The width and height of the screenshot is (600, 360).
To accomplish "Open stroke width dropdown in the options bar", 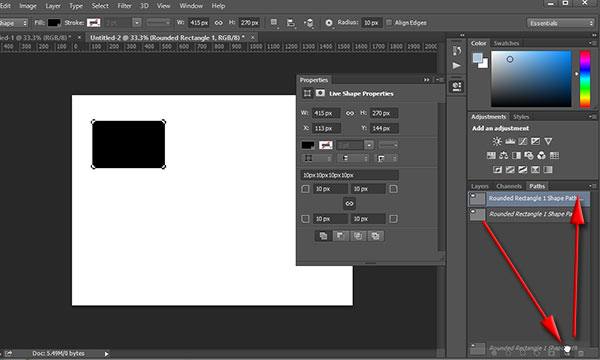I will [x=137, y=23].
